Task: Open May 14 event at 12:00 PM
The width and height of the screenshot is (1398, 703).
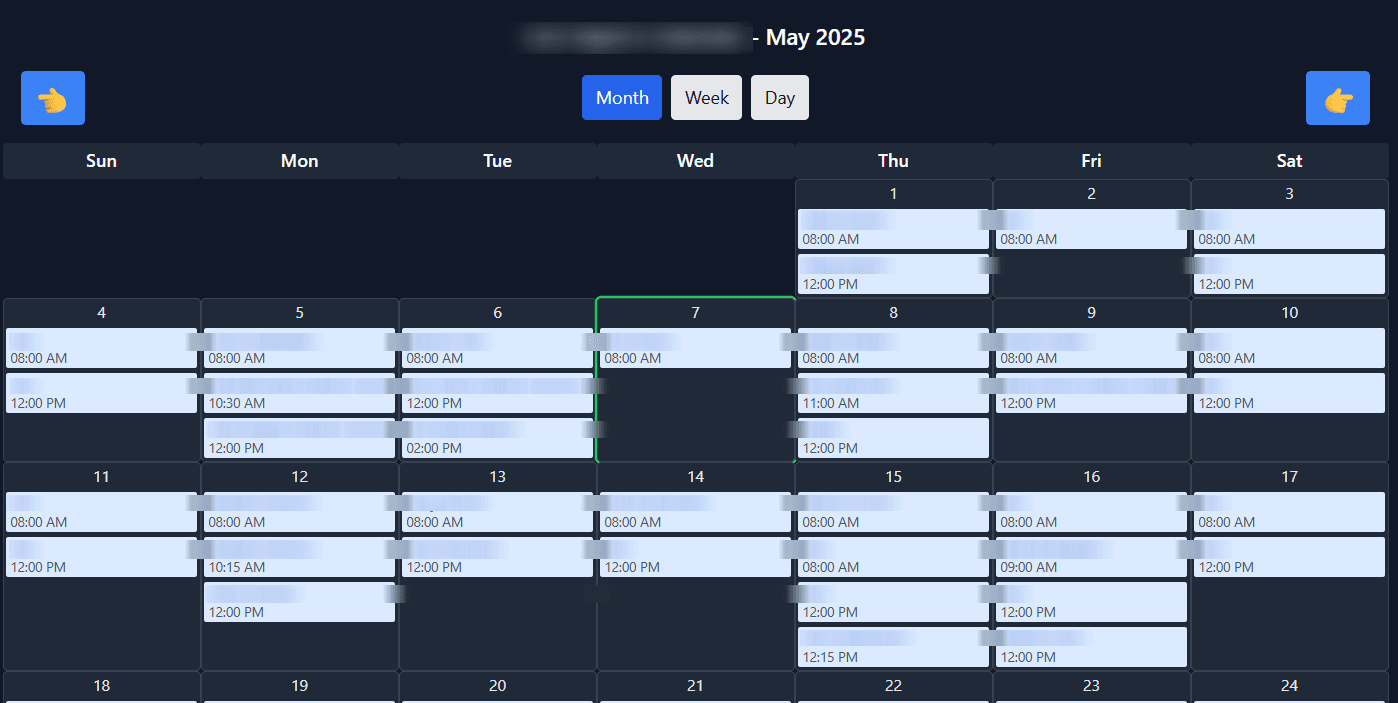Action: [x=695, y=557]
